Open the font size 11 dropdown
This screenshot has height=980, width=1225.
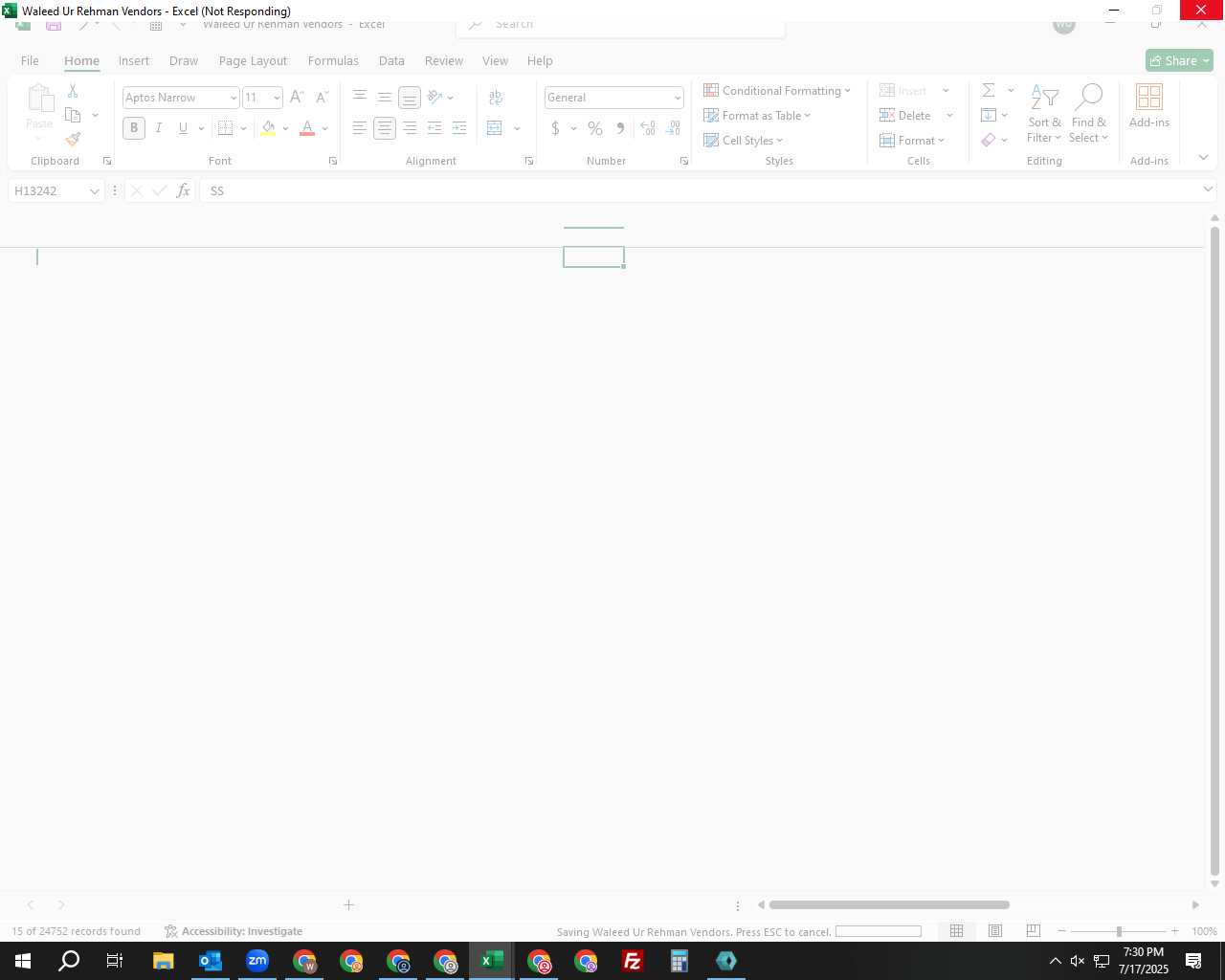click(277, 98)
